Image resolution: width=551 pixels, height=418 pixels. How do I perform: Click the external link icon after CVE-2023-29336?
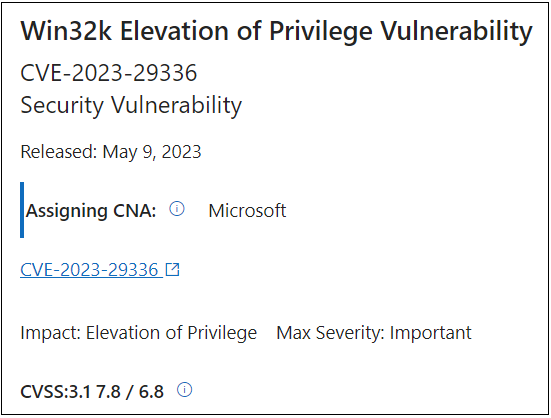tap(173, 270)
